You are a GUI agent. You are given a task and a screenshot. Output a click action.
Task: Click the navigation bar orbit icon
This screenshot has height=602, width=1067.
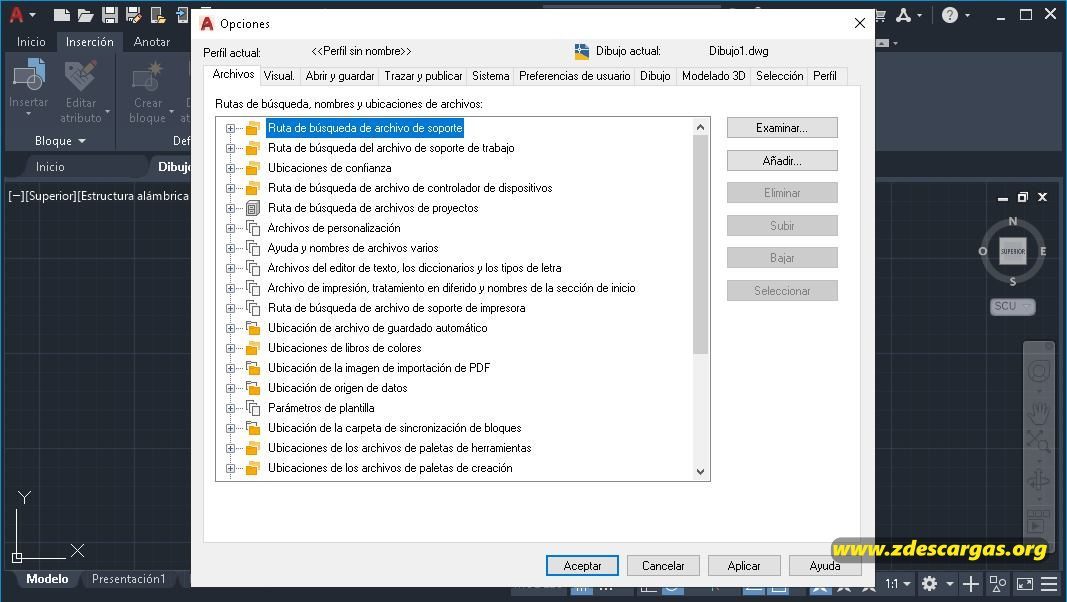(1038, 480)
